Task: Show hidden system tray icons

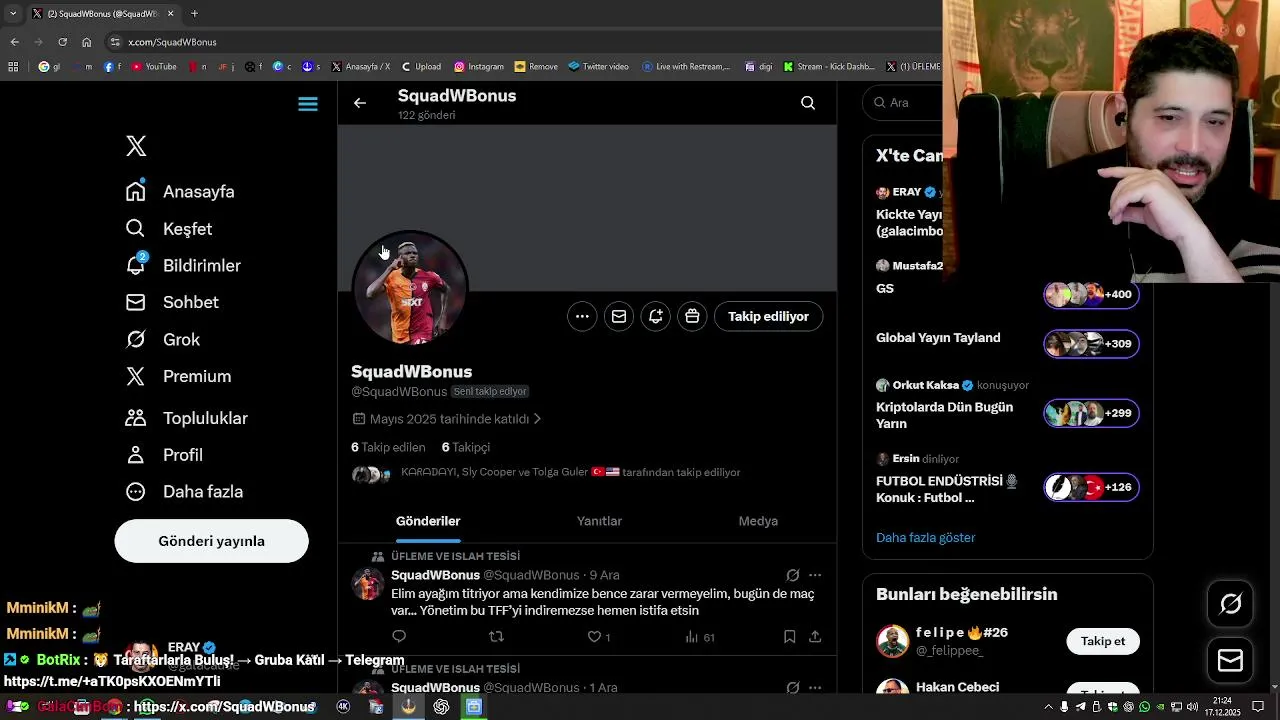Action: tap(1048, 707)
